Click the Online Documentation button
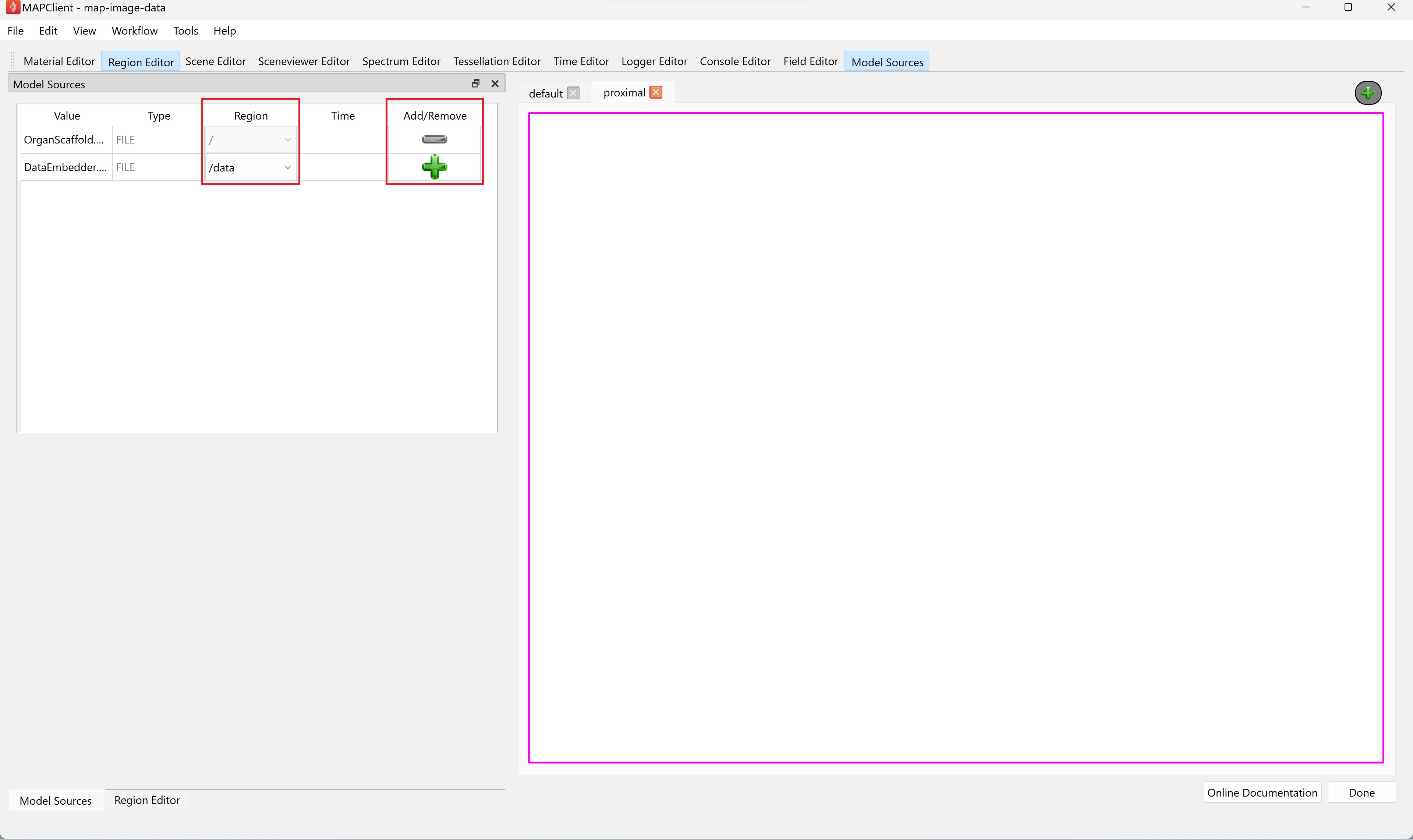The width and height of the screenshot is (1413, 840). (x=1262, y=793)
